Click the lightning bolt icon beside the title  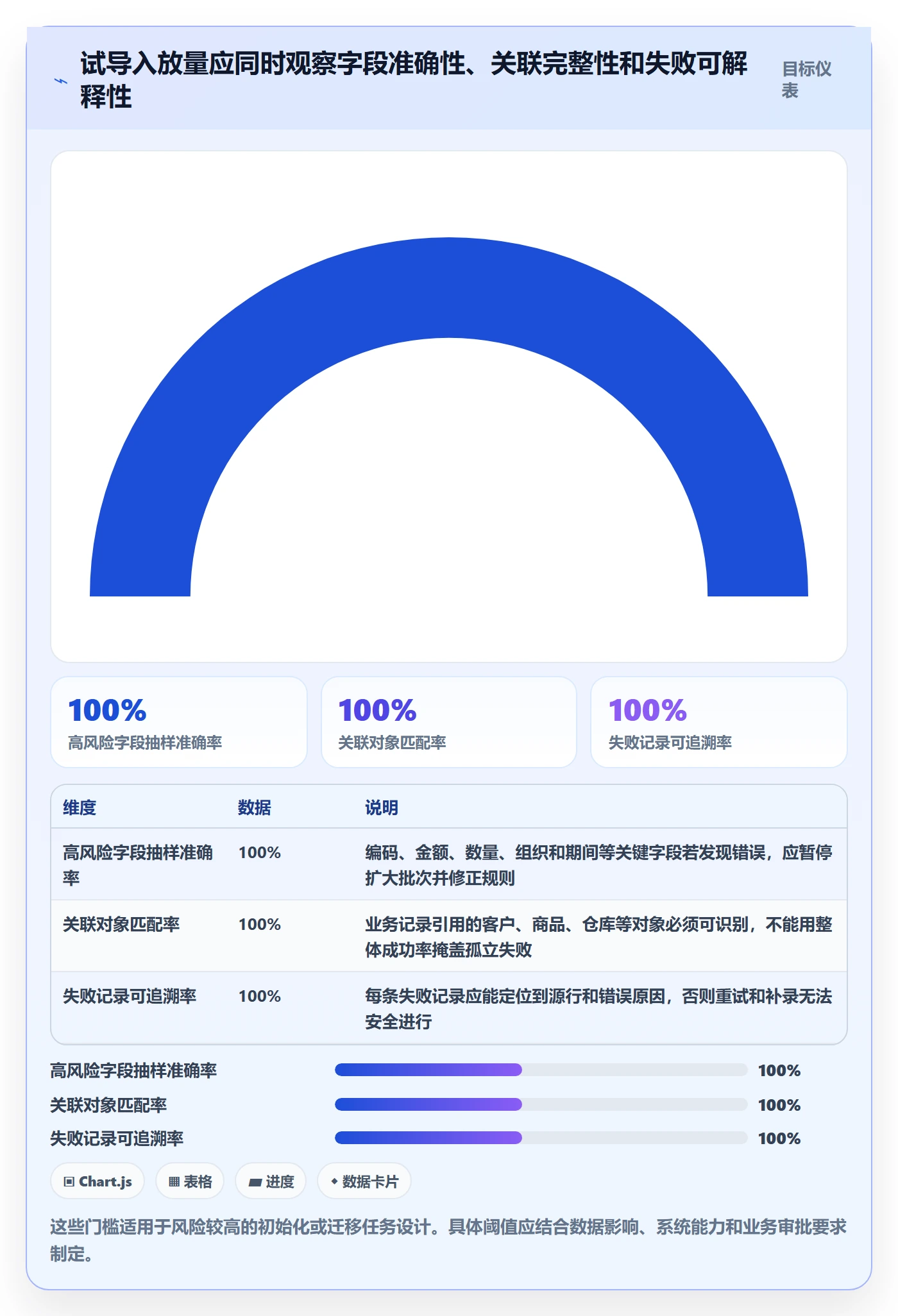click(x=61, y=81)
